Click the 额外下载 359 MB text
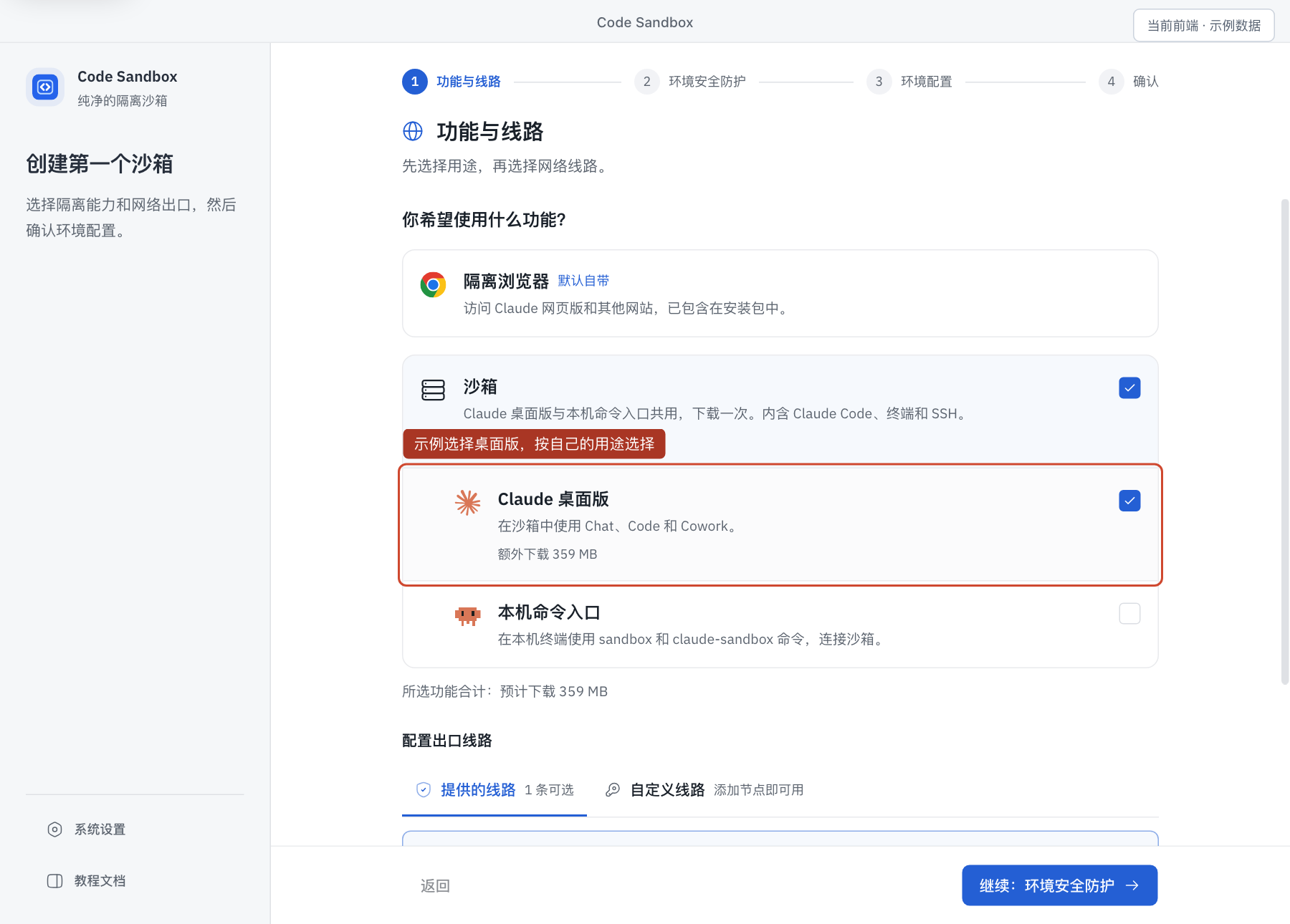The width and height of the screenshot is (1290, 924). (x=548, y=554)
